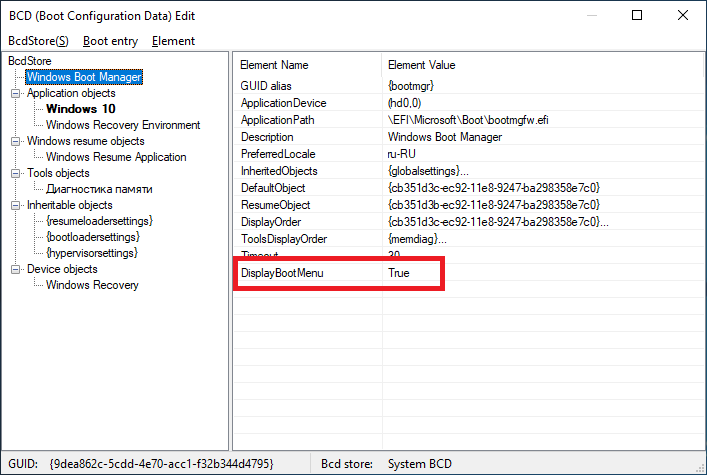This screenshot has height=475, width=707.
Task: Open the BcdStore(S) menu
Action: point(38,41)
